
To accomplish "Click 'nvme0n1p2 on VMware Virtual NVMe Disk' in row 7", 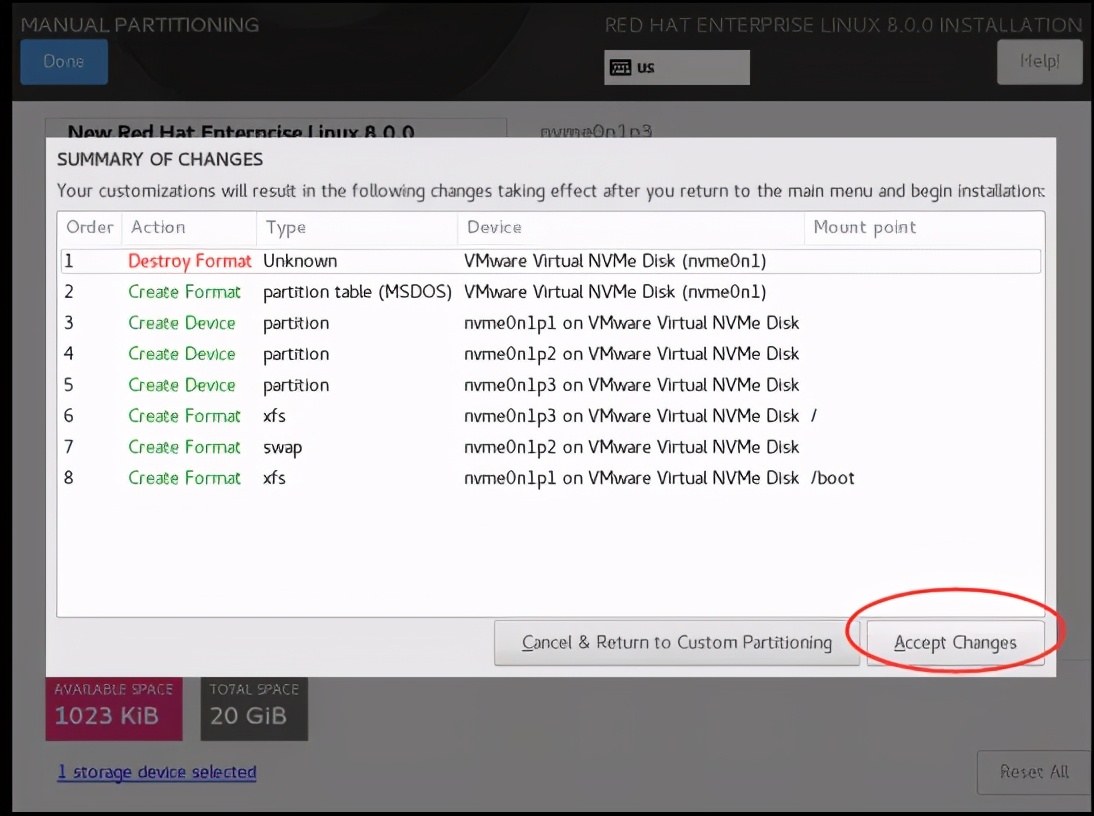I will (x=631, y=448).
